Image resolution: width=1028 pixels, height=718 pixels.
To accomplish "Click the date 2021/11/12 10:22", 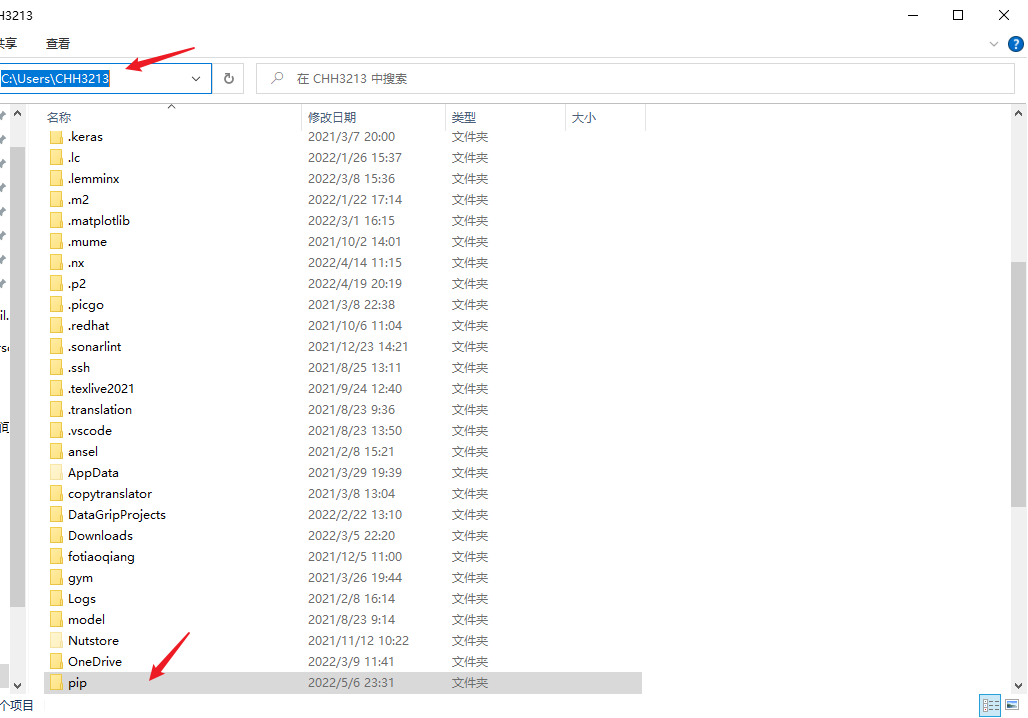I will [358, 641].
